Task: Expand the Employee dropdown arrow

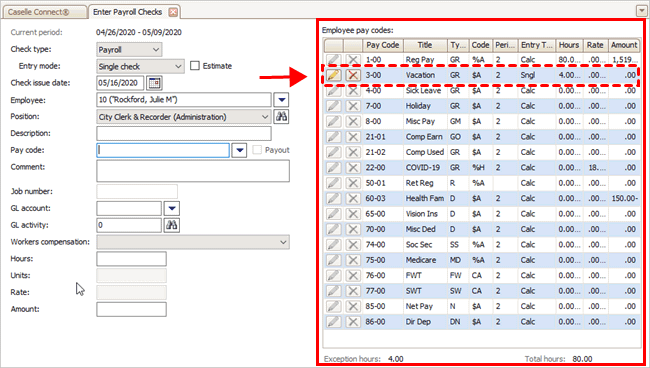Action: tap(281, 100)
